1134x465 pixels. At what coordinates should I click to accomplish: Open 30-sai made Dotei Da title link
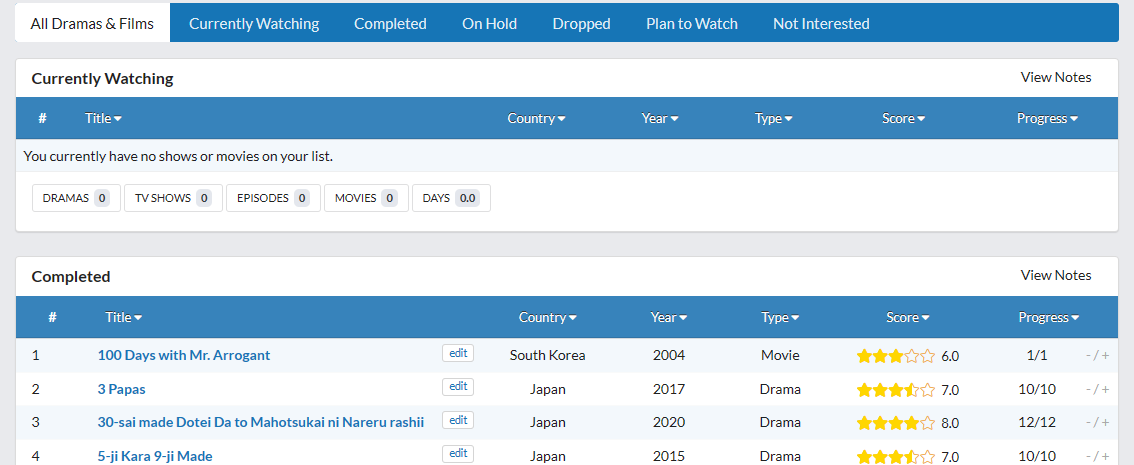(260, 422)
